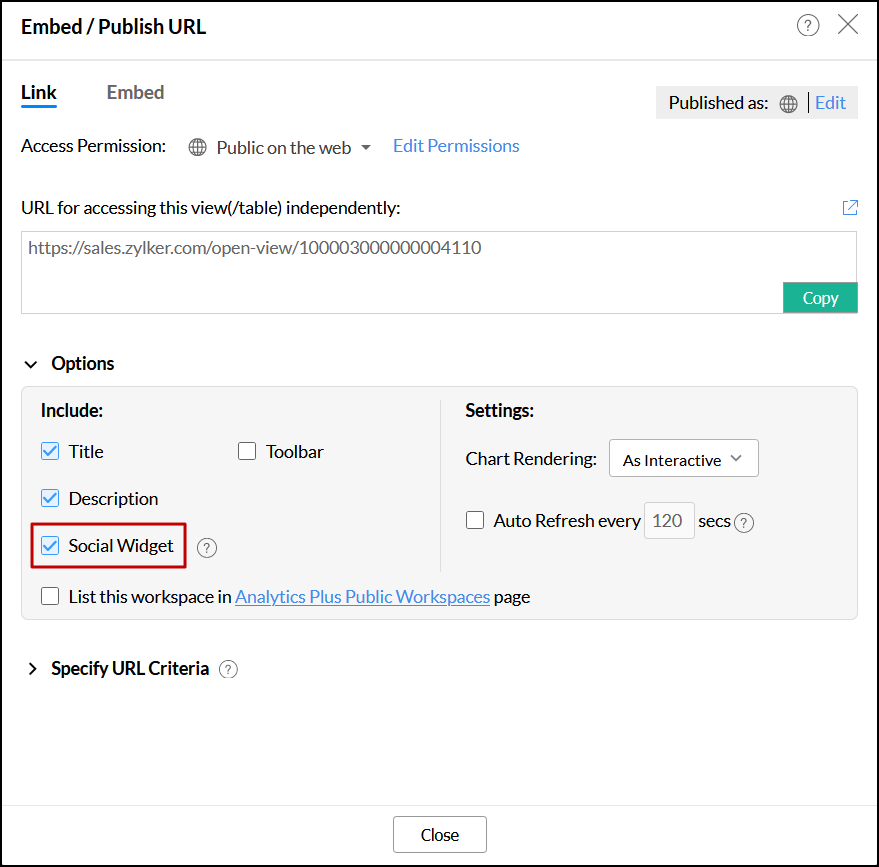Viewport: 879px width, 867px height.
Task: Enable the Toolbar checkbox
Action: (247, 451)
